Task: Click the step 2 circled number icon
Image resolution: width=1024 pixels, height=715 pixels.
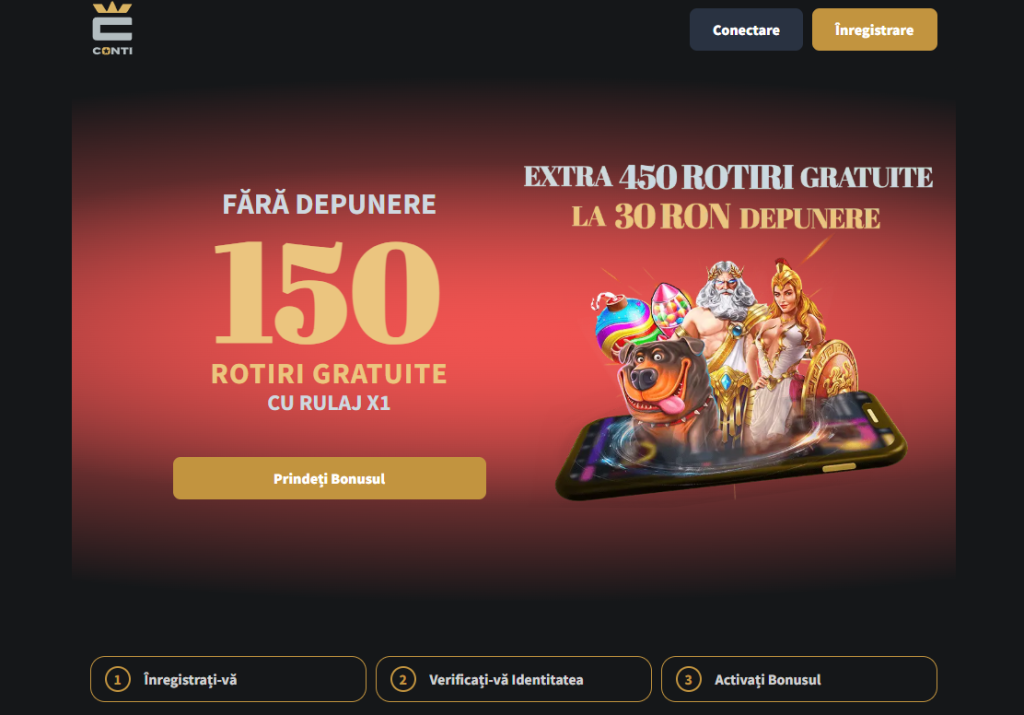Action: click(x=403, y=680)
